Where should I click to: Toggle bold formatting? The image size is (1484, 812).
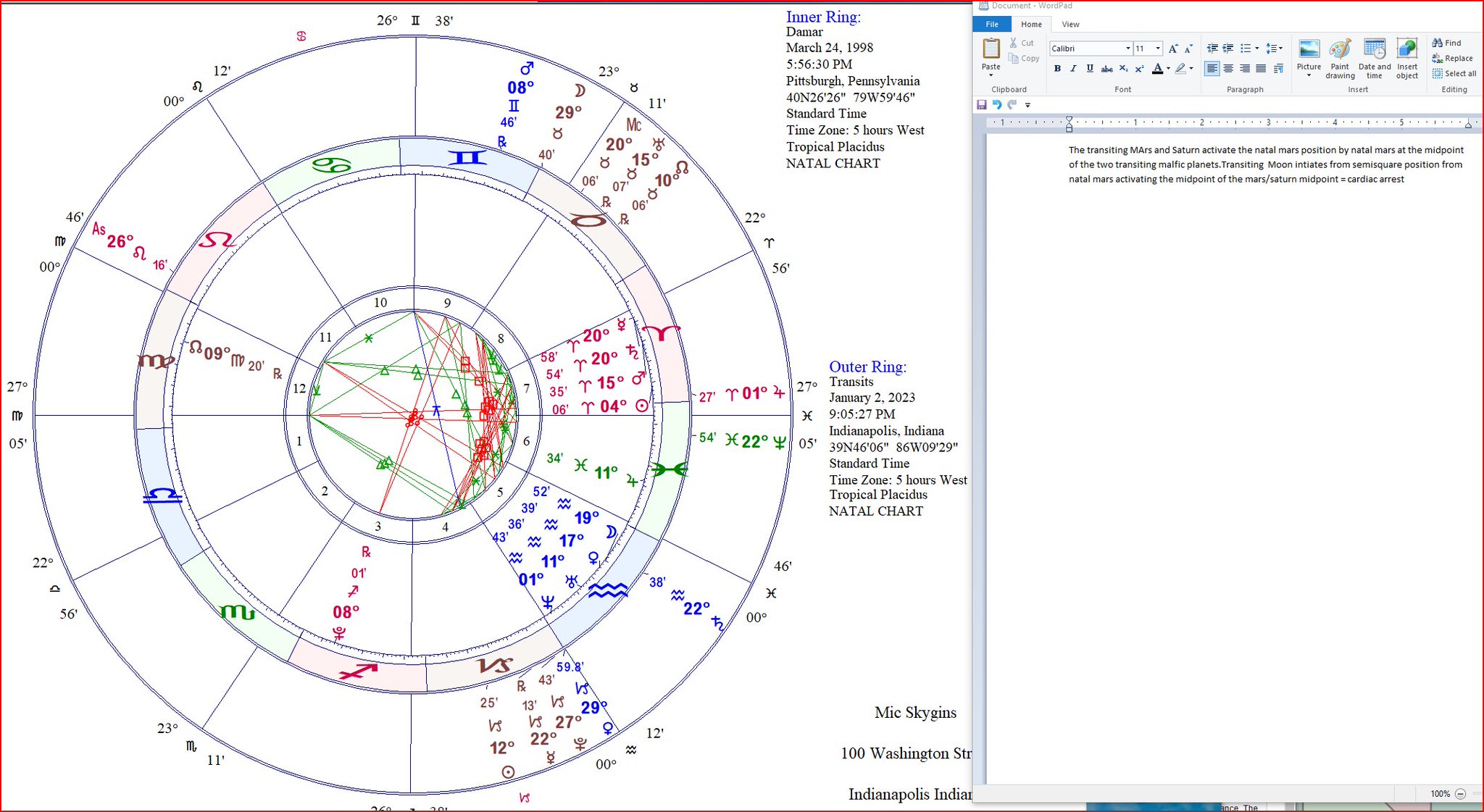(x=1057, y=69)
